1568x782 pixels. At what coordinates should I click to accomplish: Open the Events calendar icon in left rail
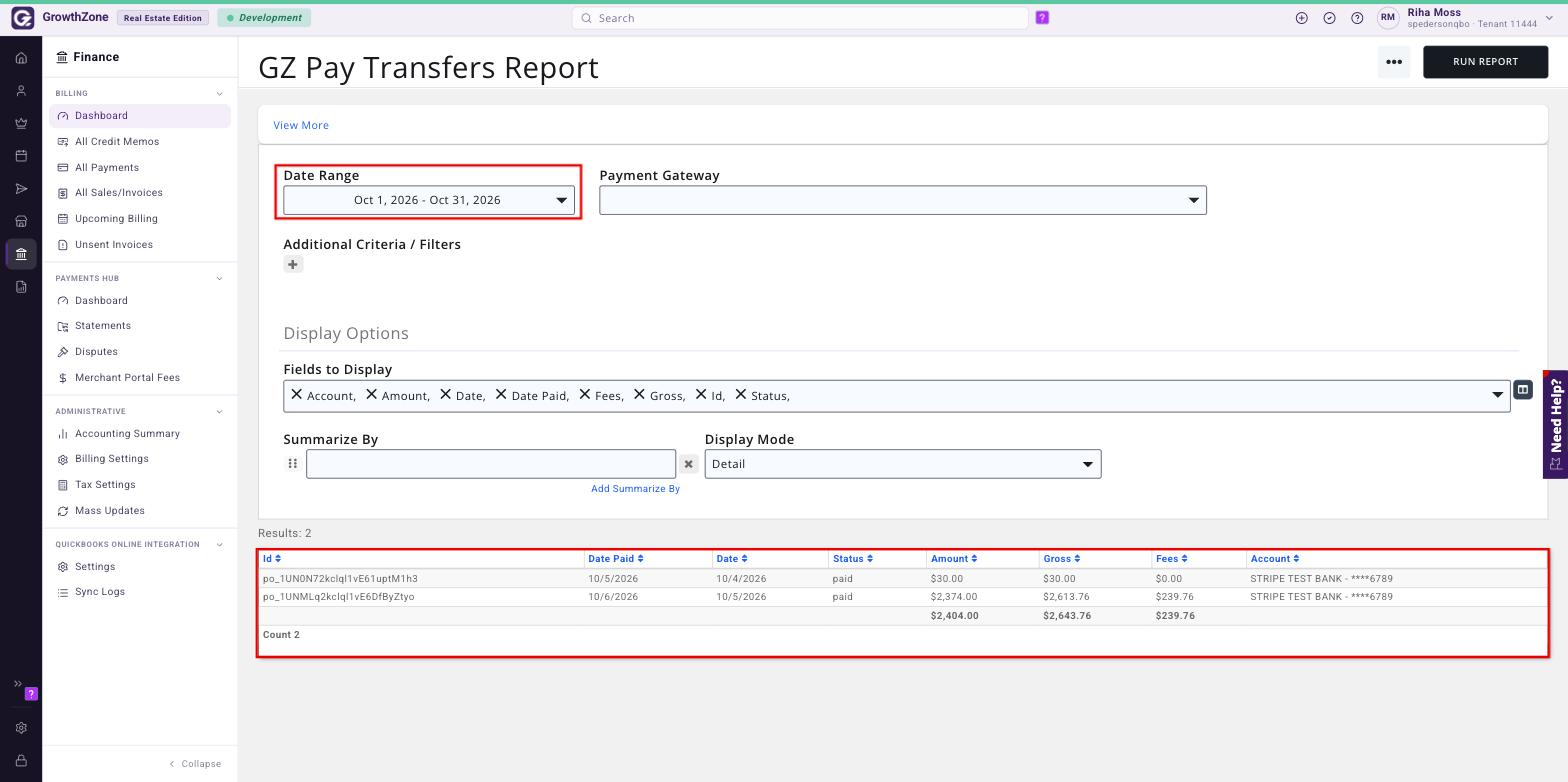(21, 156)
